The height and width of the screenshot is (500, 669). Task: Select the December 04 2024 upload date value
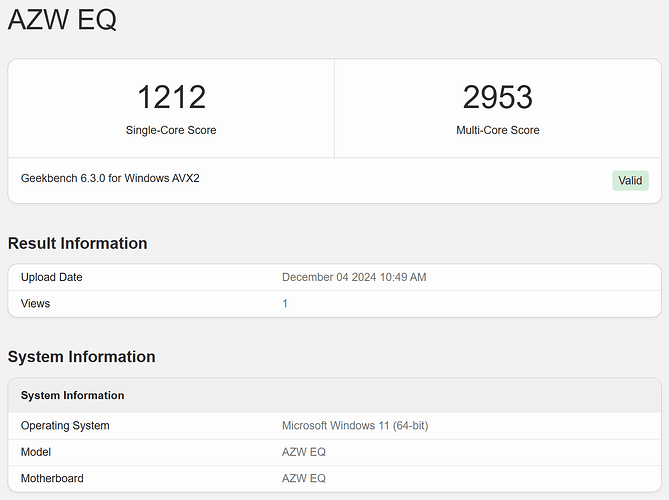point(354,277)
